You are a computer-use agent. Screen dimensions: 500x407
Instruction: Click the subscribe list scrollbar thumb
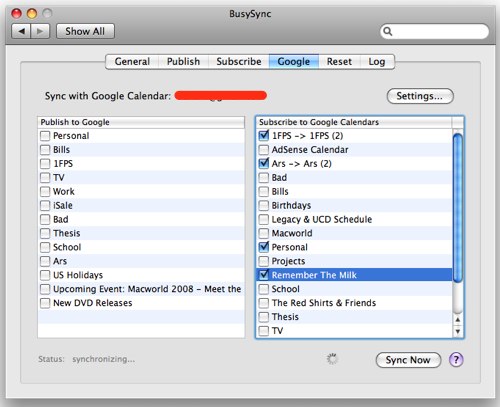point(458,207)
